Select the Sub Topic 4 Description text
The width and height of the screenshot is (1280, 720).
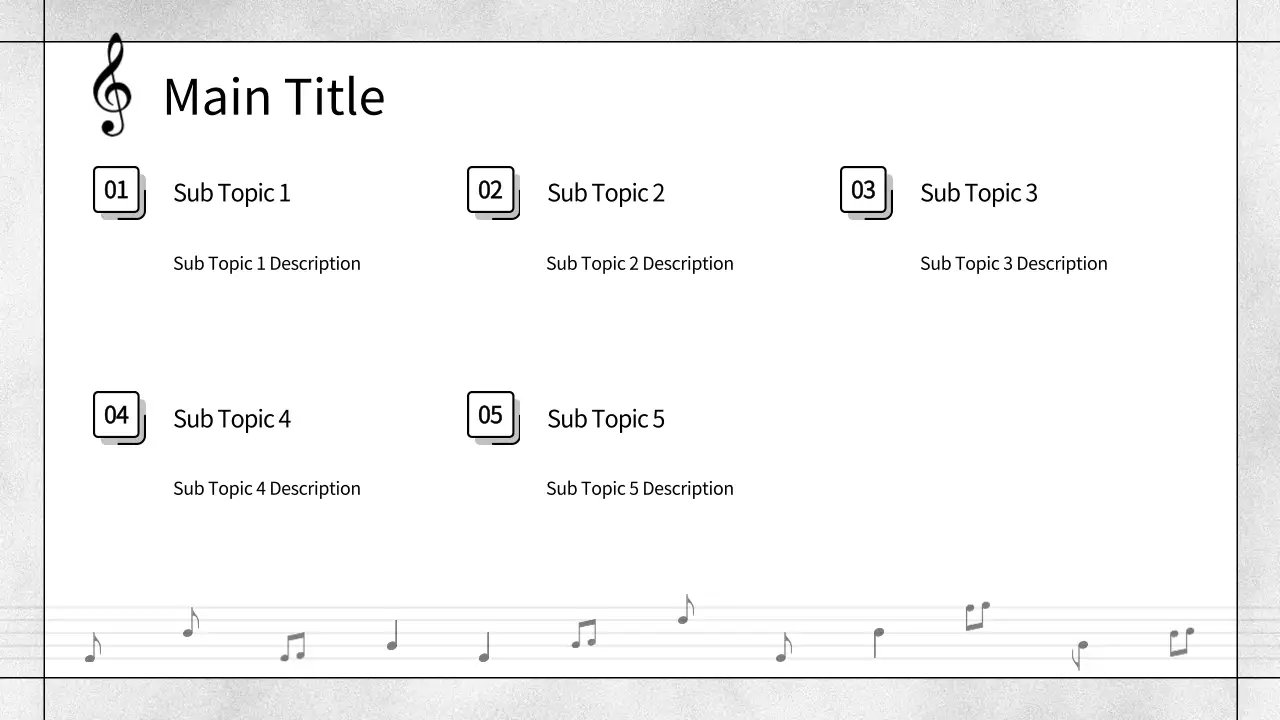[x=266, y=489]
